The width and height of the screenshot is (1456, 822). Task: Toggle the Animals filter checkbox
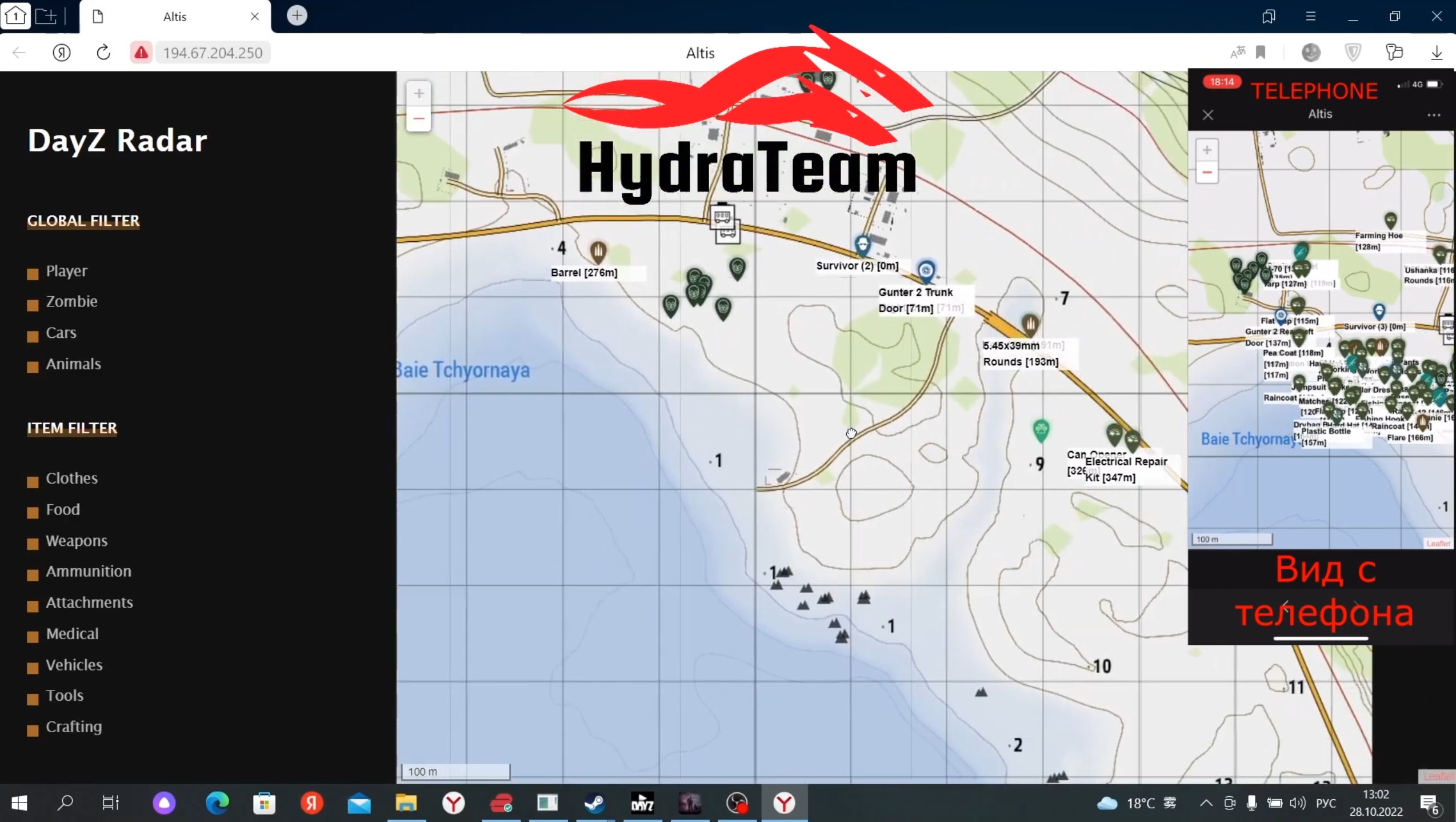point(33,367)
